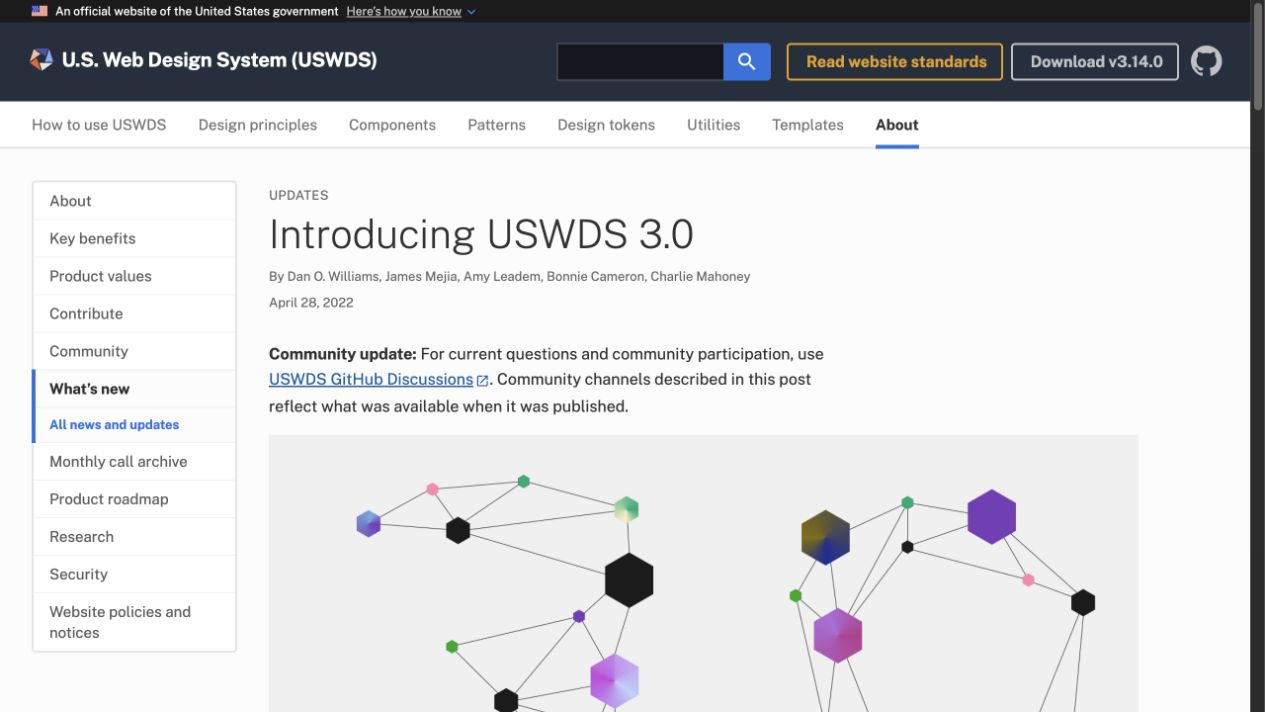Go to Design principles nav item
The image size is (1265, 712).
click(x=257, y=125)
